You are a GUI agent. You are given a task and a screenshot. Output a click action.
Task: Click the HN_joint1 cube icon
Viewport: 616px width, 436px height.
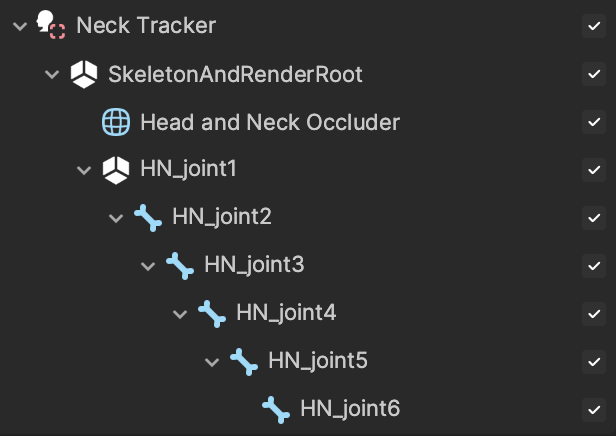click(116, 170)
